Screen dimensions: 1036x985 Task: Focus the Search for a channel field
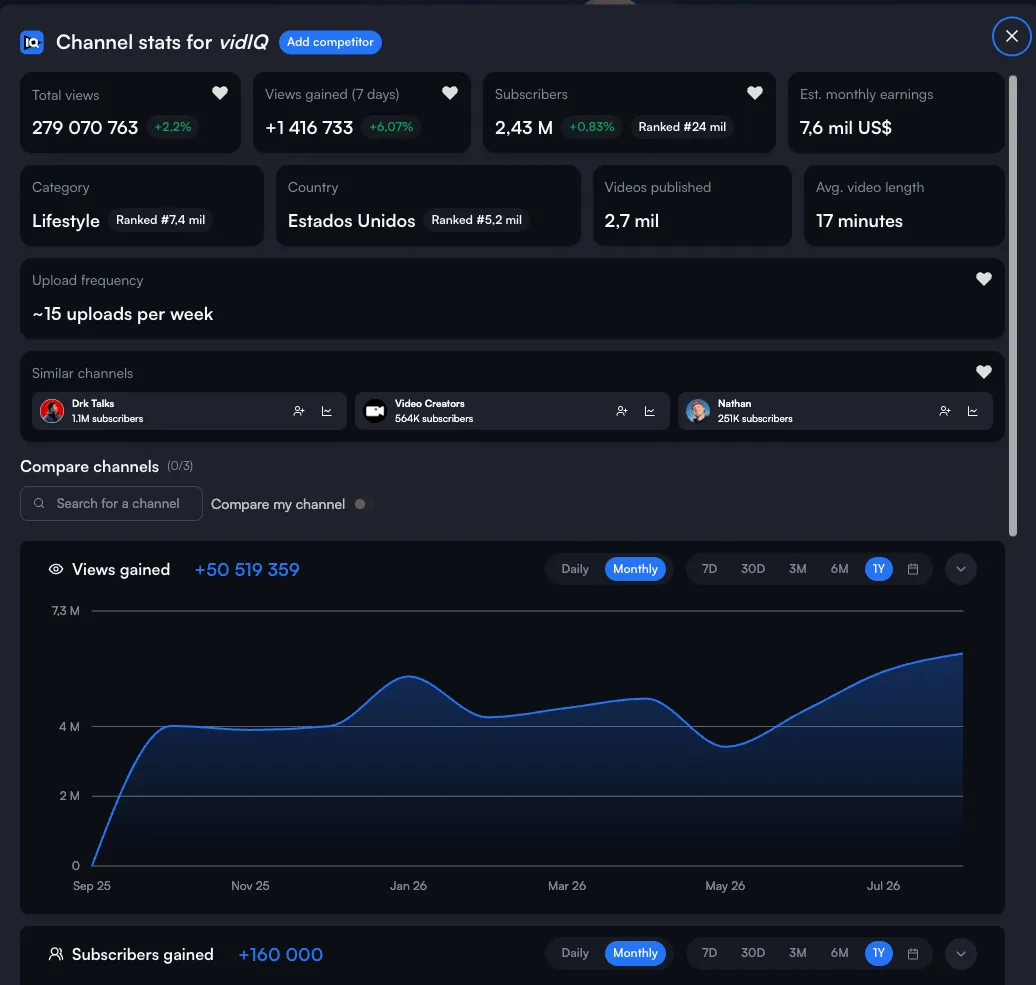tap(111, 503)
